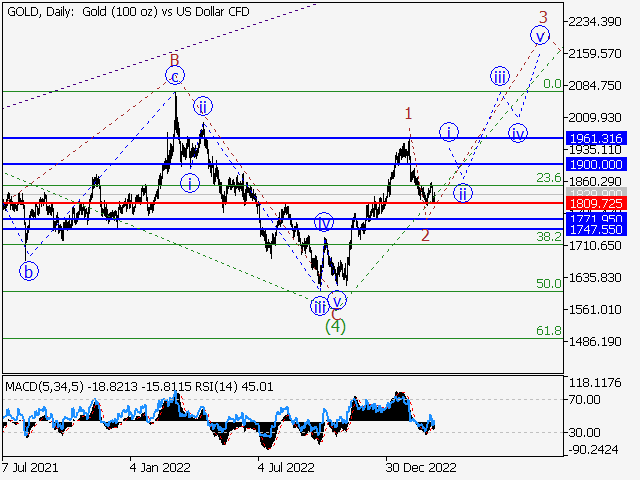Click the 118.1176 indicator scale value
Screen dimensions: 640x480
595,383
